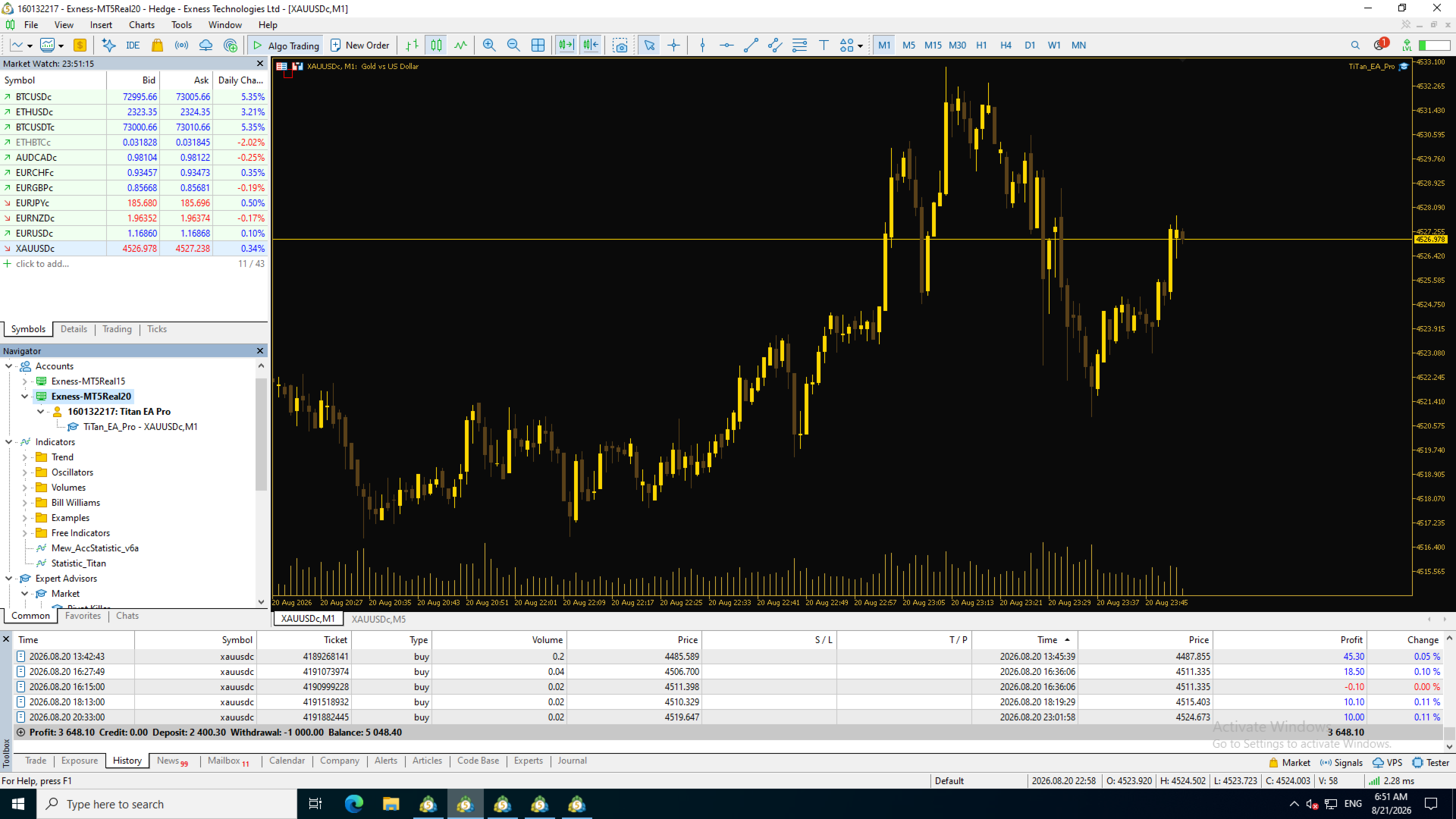The image size is (1456, 819).
Task: Select the text label tool
Action: click(x=824, y=45)
